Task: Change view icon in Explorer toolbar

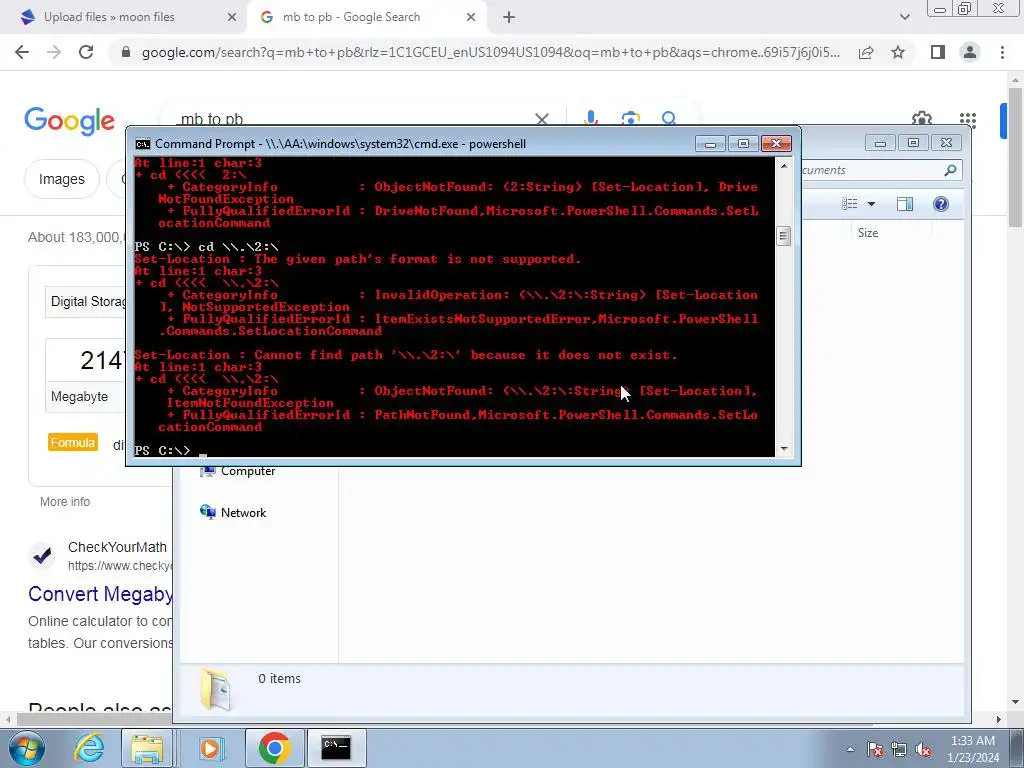Action: [x=850, y=204]
